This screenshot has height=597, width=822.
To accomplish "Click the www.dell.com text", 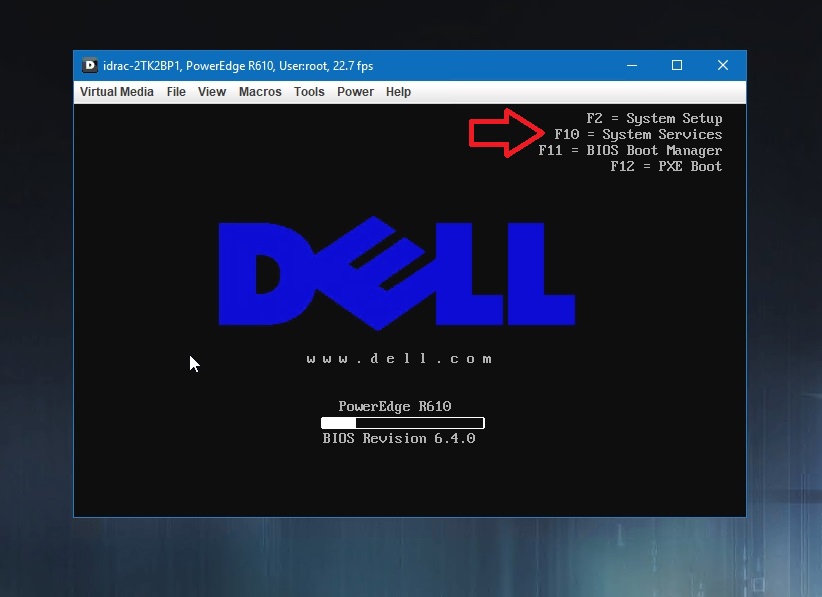I will point(399,359).
